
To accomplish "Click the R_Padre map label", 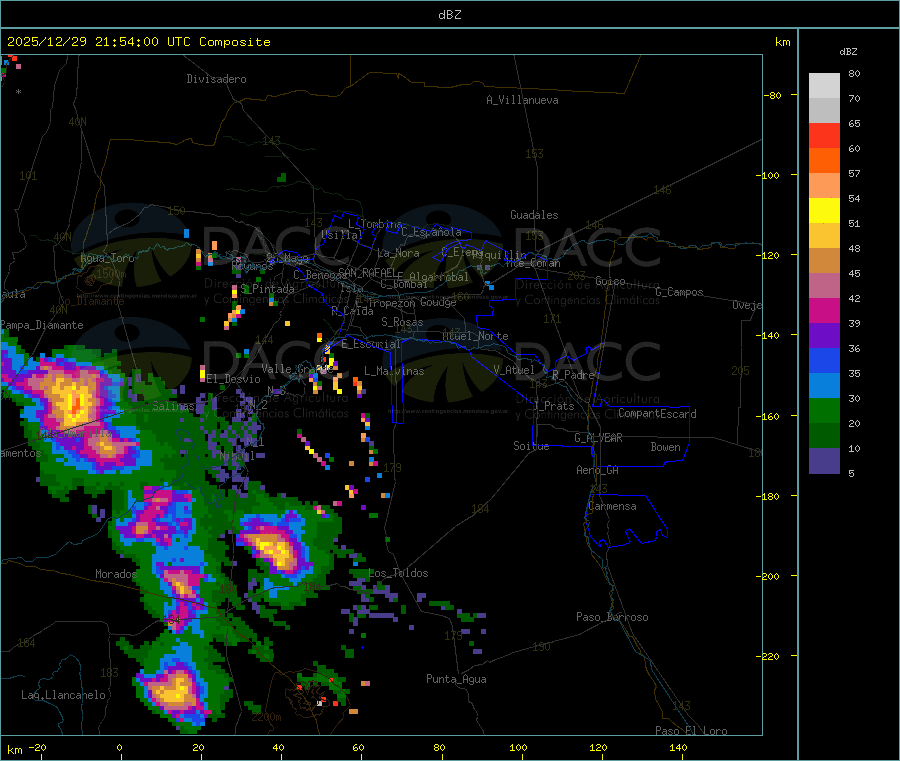I will (x=573, y=375).
